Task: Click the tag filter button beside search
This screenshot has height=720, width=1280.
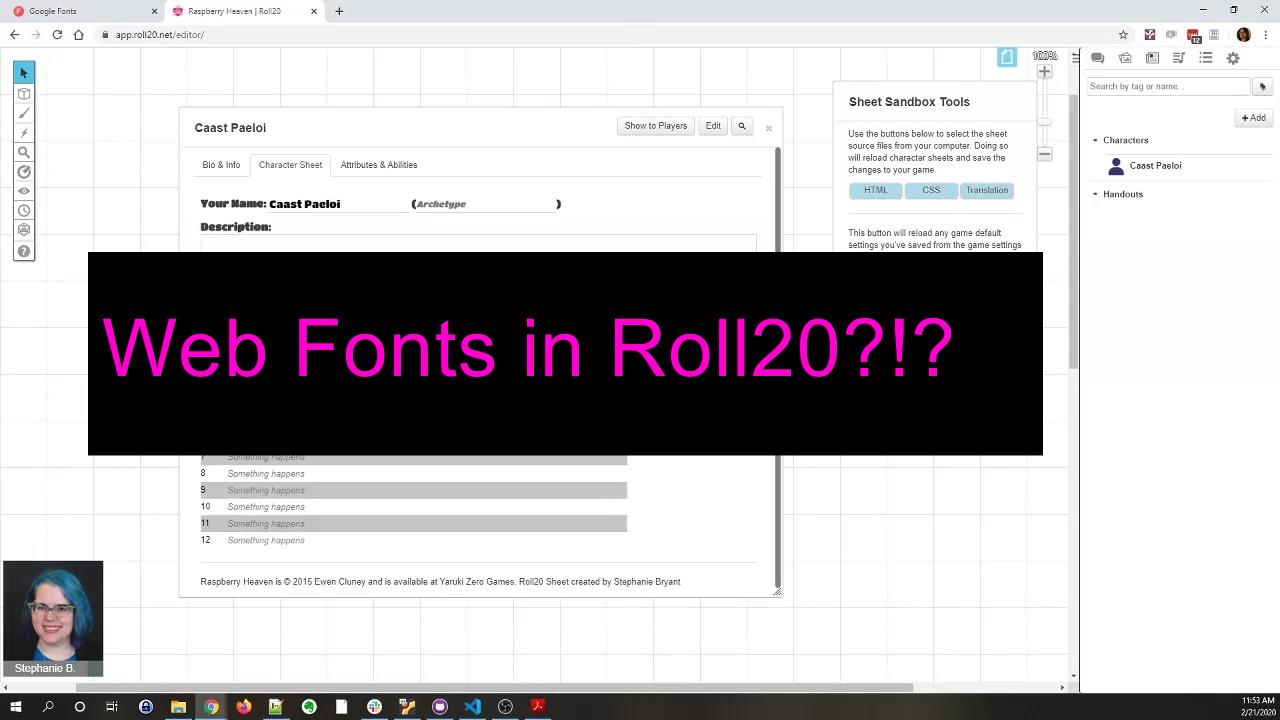Action: [x=1262, y=87]
